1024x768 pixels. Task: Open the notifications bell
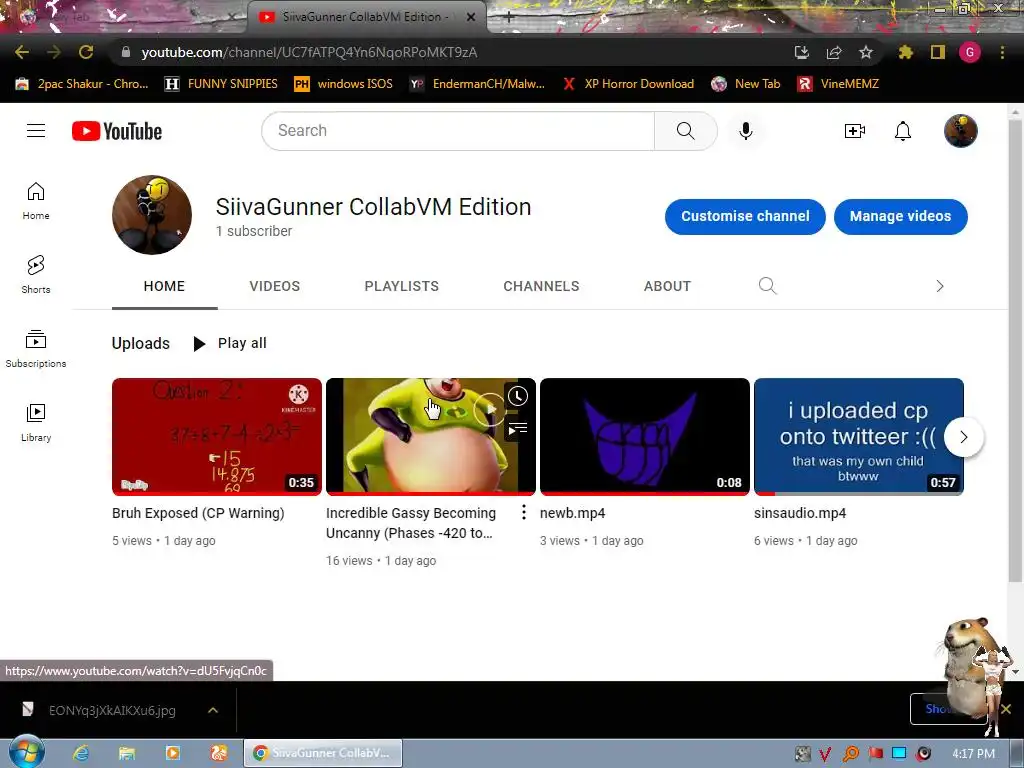(903, 131)
